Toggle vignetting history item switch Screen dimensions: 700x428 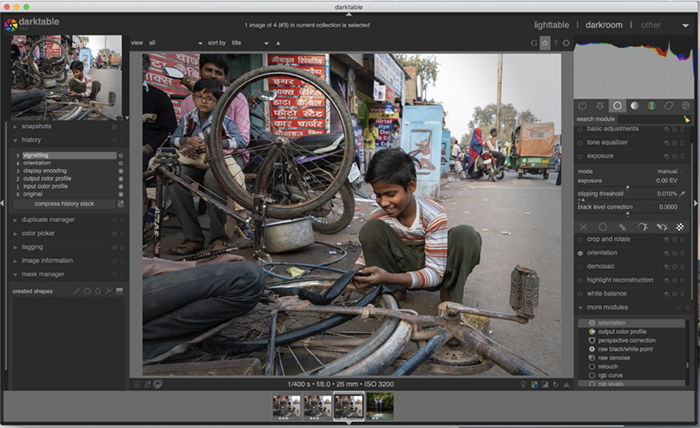[121, 156]
